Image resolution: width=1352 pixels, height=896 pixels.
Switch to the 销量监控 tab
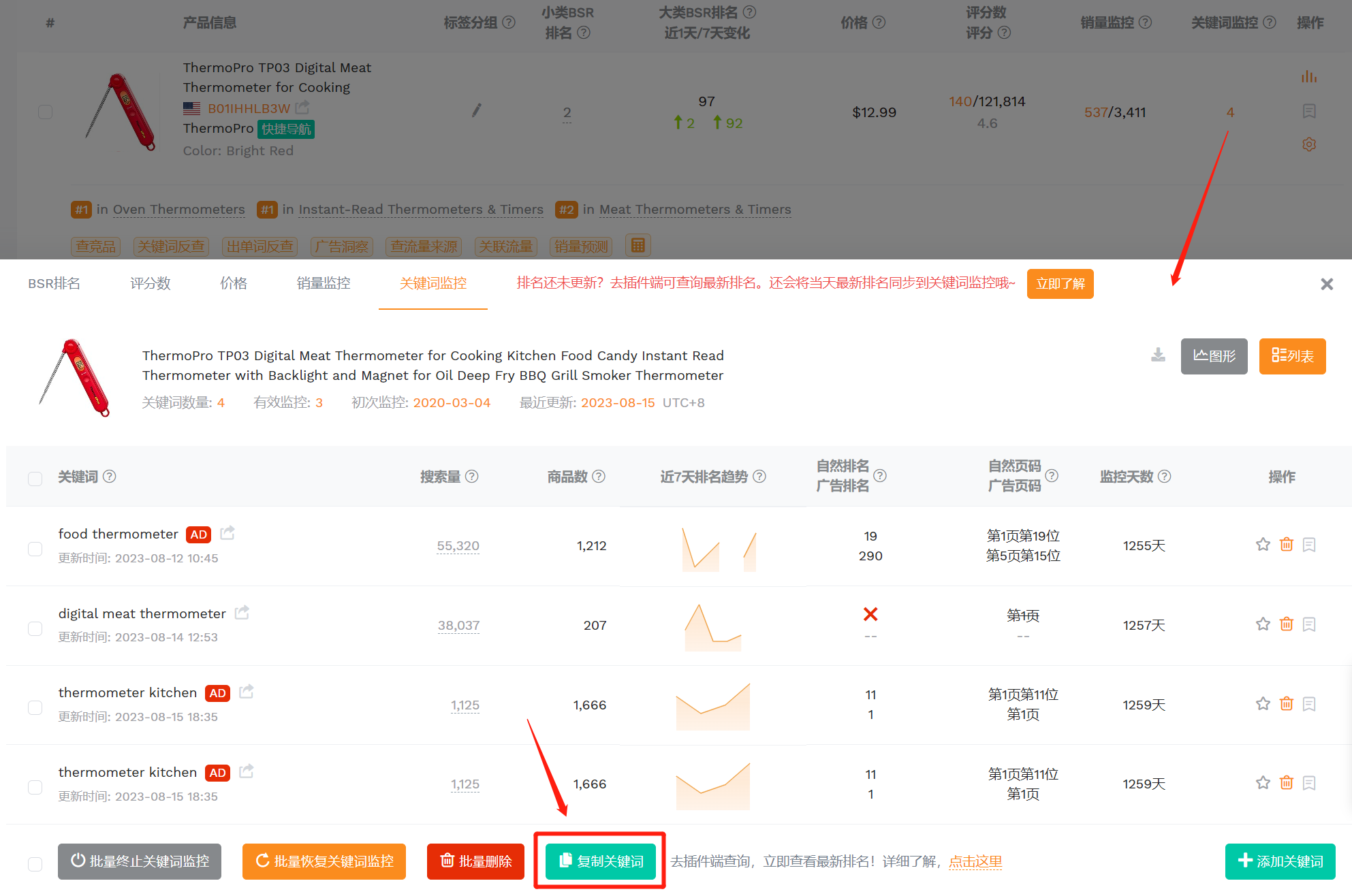click(x=324, y=283)
